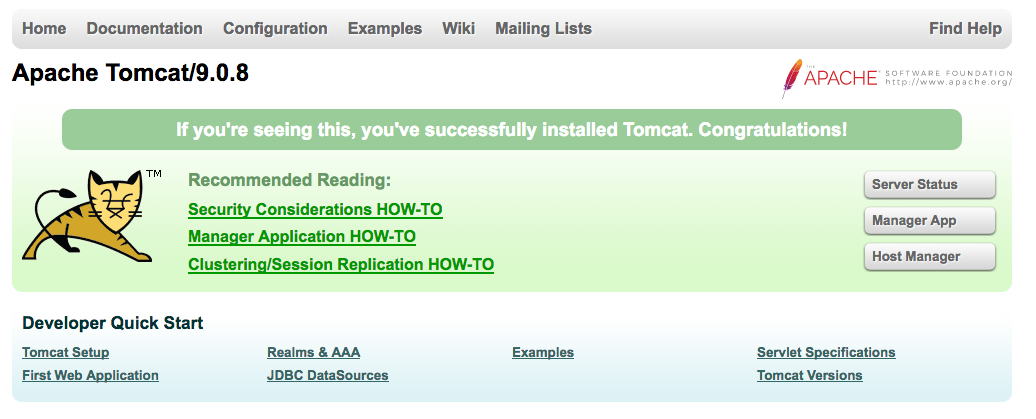The width and height of the screenshot is (1036, 419).
Task: Open Clustering/Session Replication HOW-TO link
Action: 341,265
